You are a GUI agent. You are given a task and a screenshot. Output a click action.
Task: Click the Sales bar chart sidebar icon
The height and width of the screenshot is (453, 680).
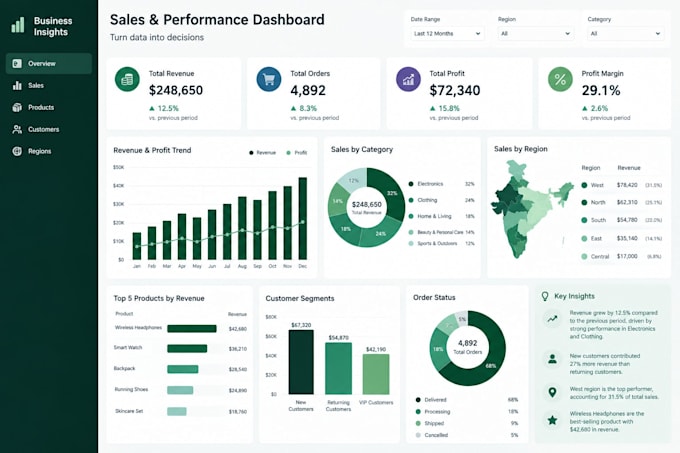(x=17, y=85)
